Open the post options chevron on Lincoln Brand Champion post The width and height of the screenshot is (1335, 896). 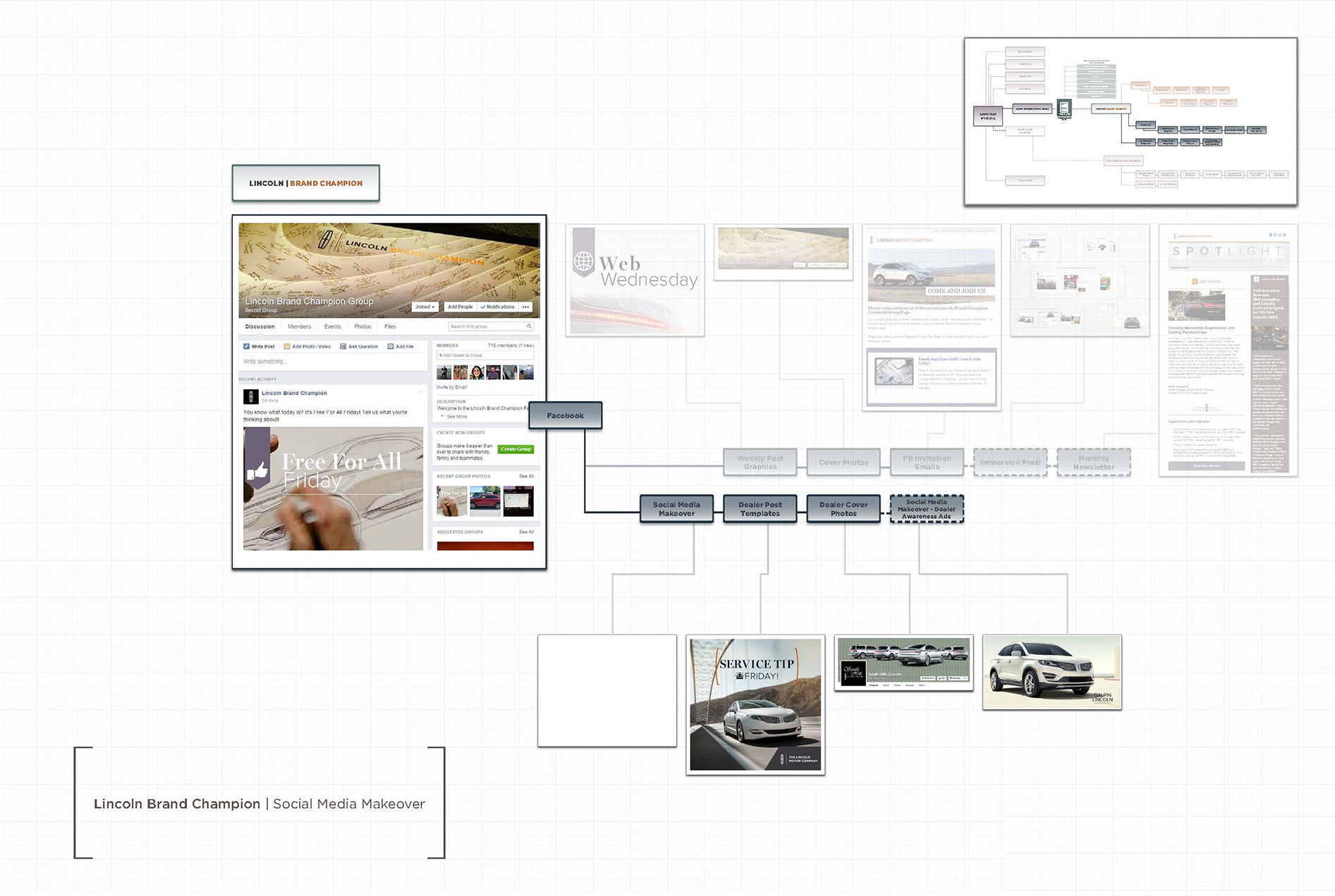click(x=422, y=393)
